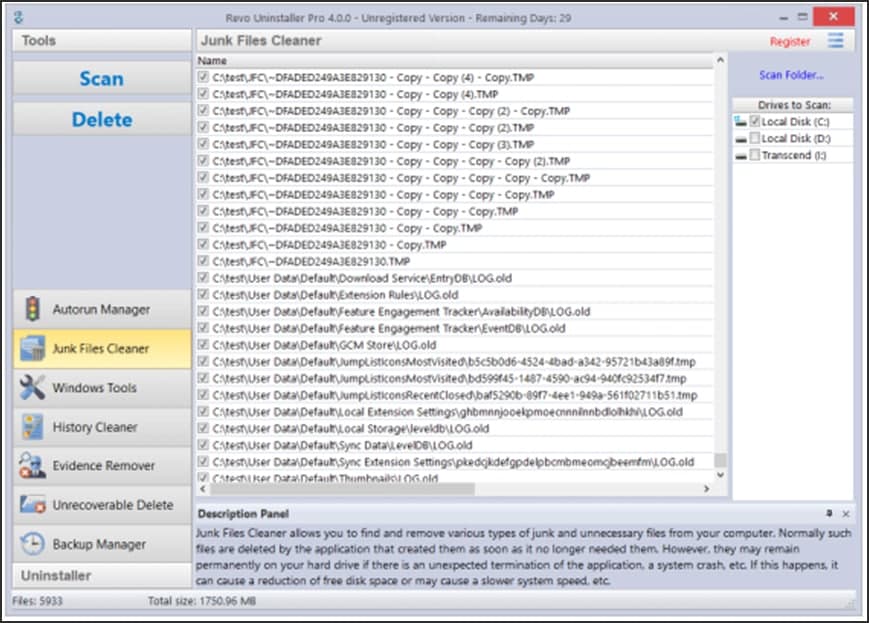Image resolution: width=869 pixels, height=623 pixels.
Task: Uncheck the EntryDB LOG.old junk file
Action: point(204,278)
